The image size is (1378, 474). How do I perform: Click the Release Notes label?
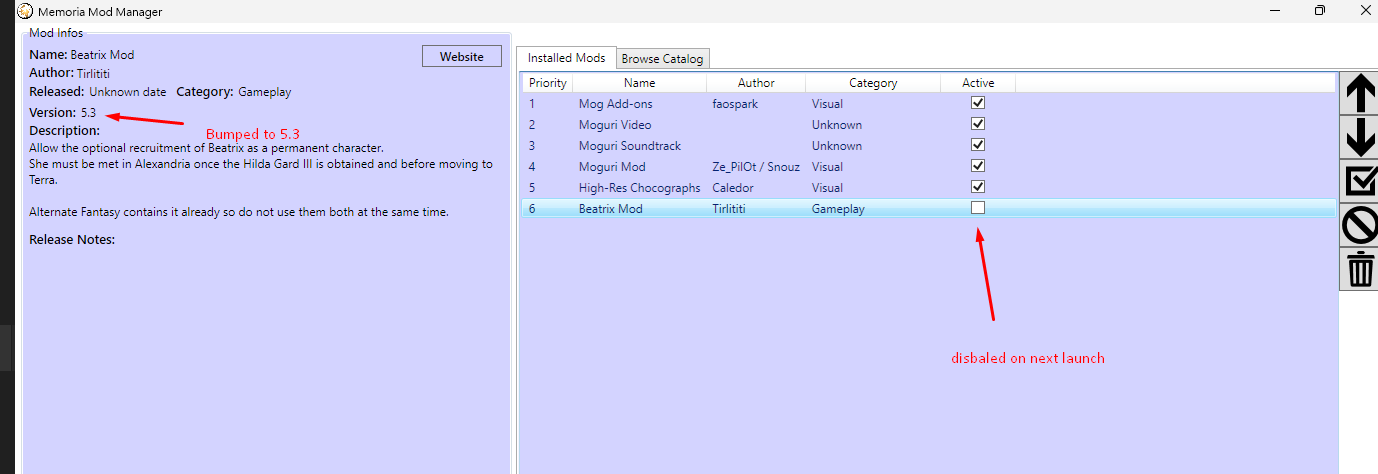pos(72,240)
